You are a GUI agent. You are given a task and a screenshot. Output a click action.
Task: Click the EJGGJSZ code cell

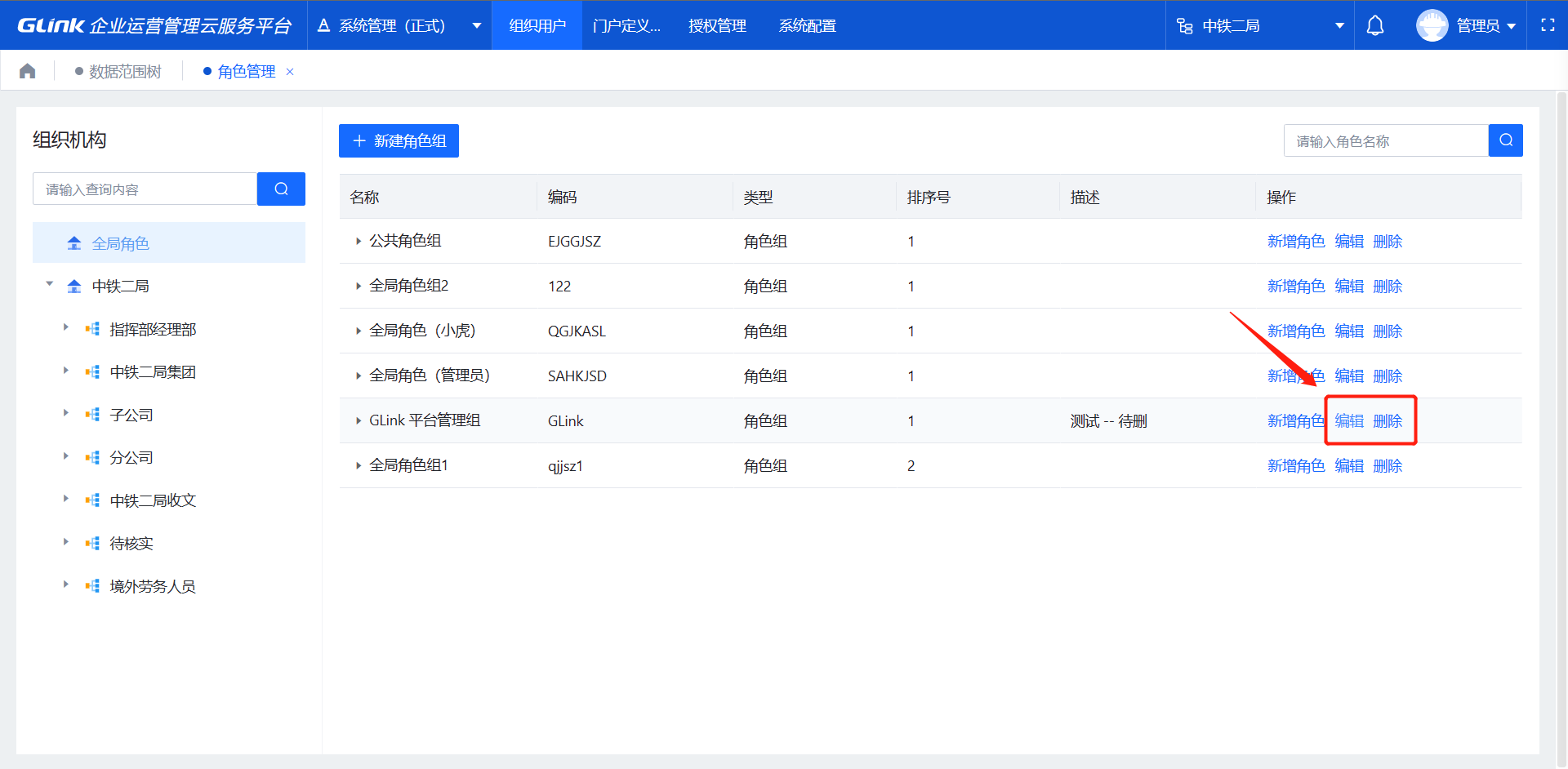click(574, 241)
